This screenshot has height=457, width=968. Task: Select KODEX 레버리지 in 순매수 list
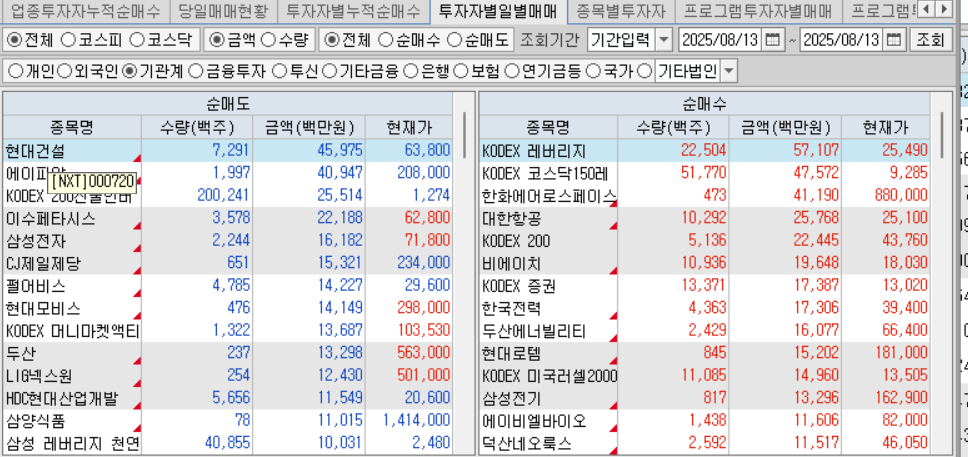pyautogui.click(x=704, y=151)
